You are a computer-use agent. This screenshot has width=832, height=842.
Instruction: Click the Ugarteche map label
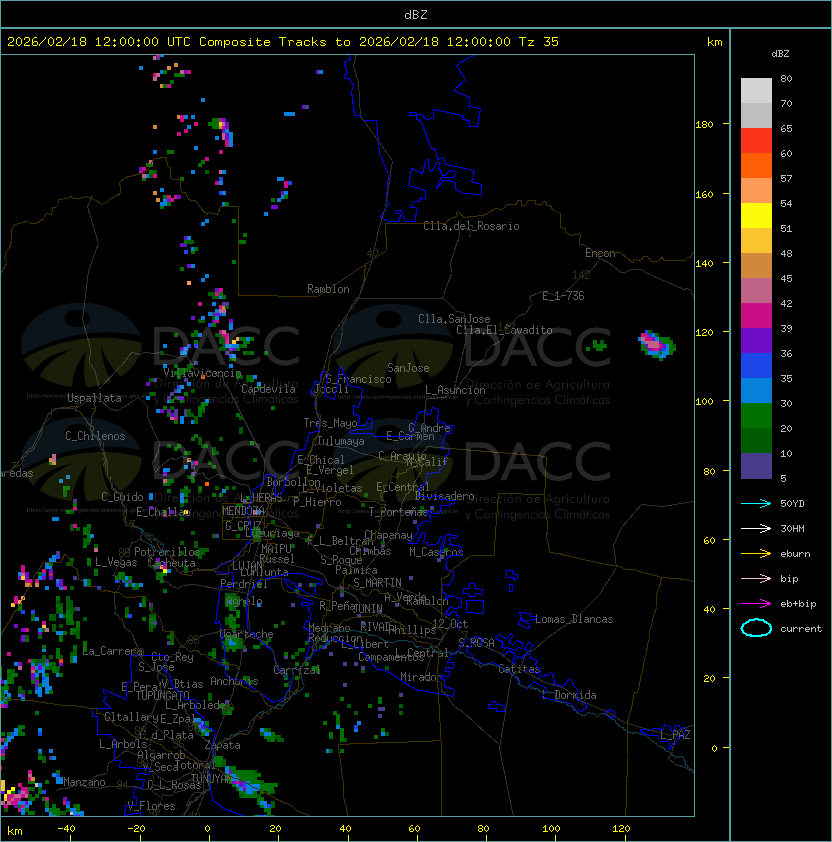(x=247, y=634)
